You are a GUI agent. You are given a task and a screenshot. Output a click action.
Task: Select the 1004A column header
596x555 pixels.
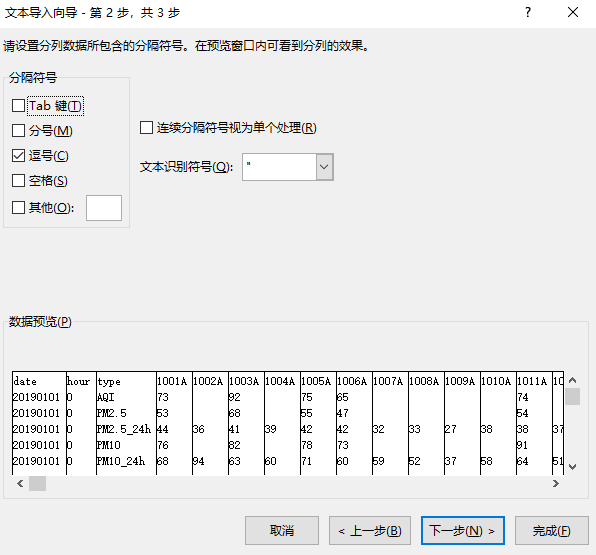tap(280, 381)
